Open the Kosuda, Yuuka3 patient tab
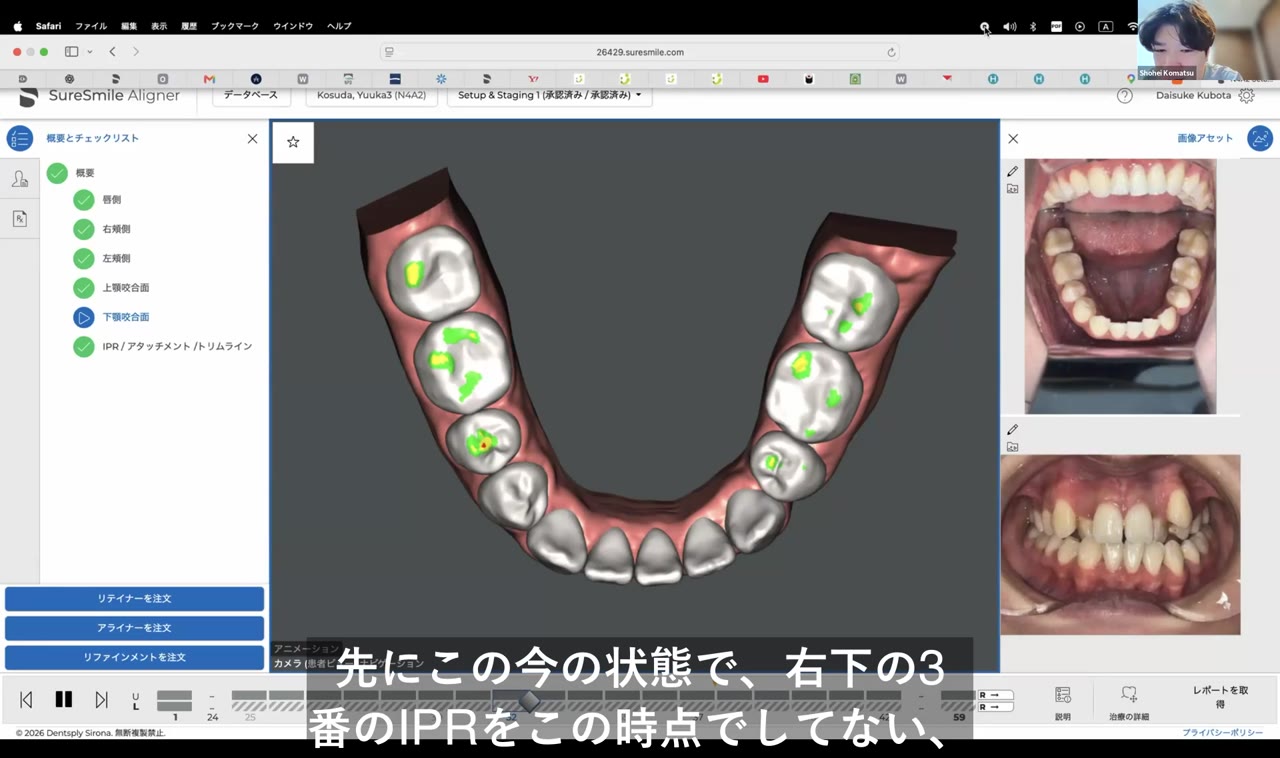 click(x=371, y=95)
